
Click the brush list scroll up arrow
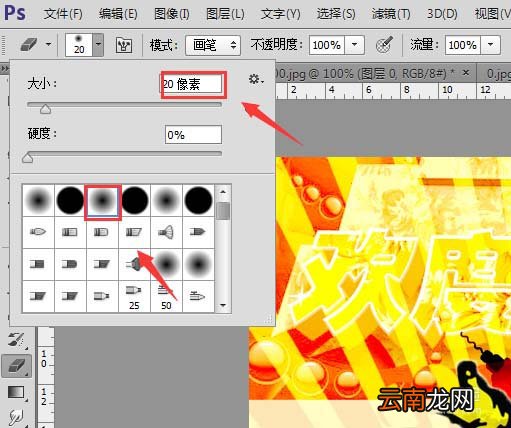pyautogui.click(x=223, y=192)
